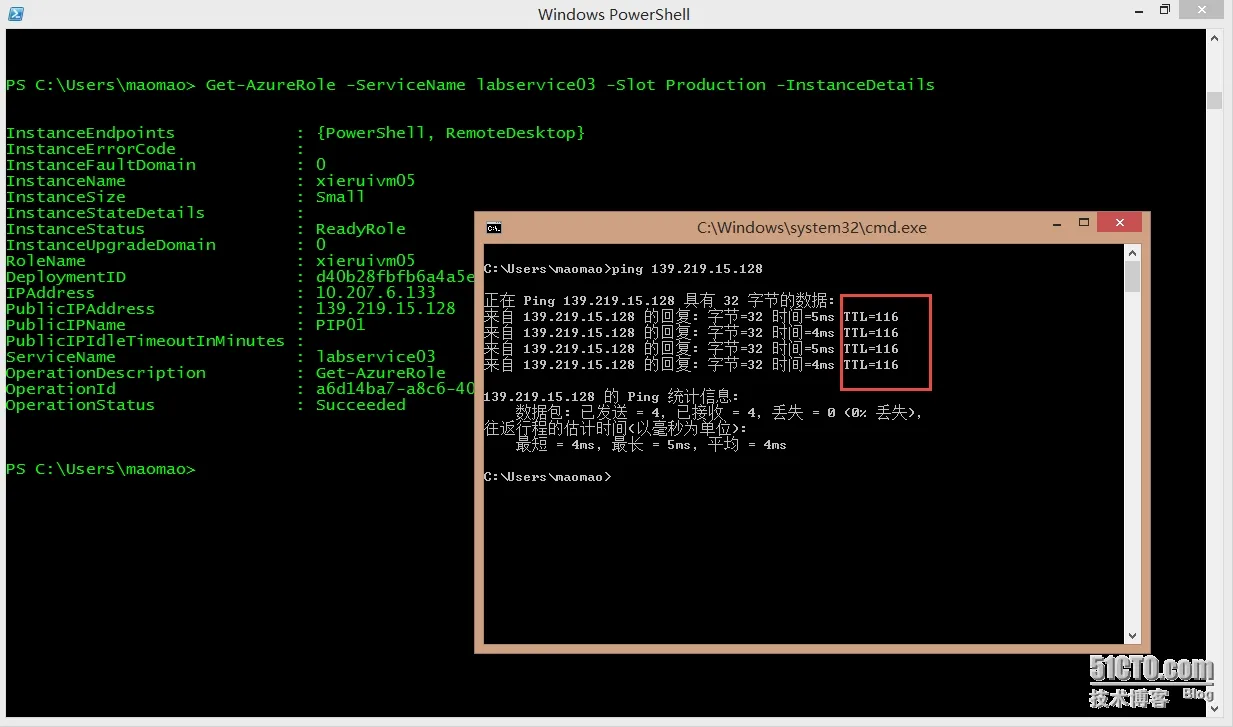The height and width of the screenshot is (727, 1233).
Task: Close the cmd.exe window
Action: 1119,223
